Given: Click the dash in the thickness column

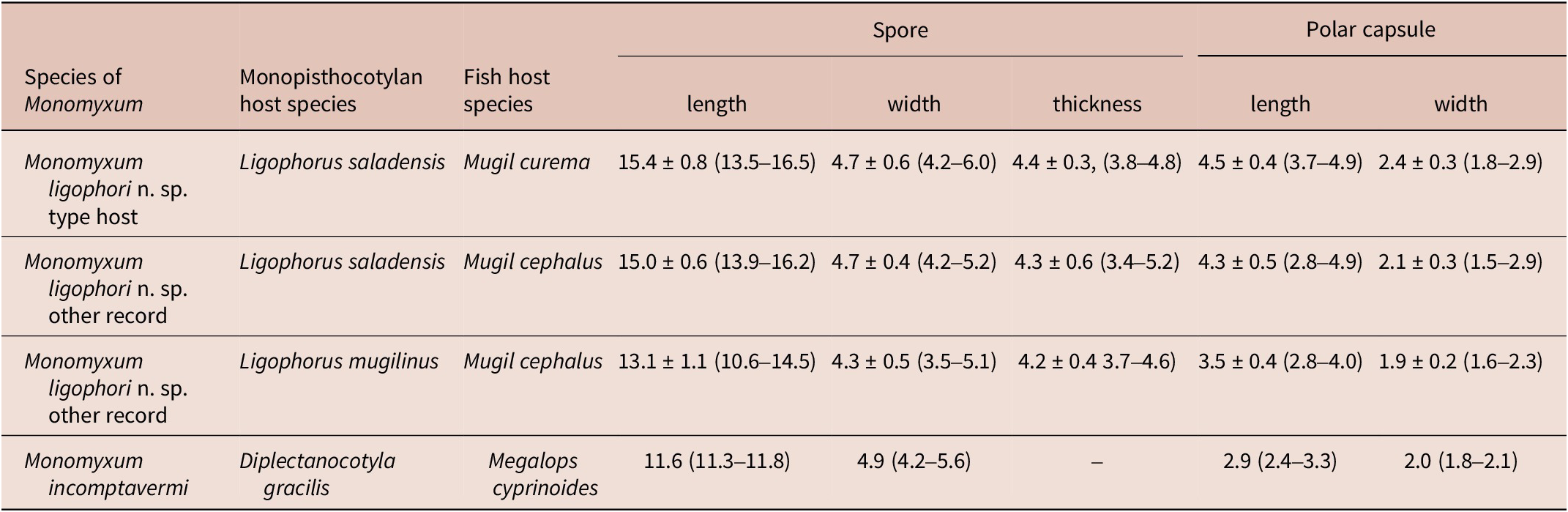Looking at the screenshot, I should point(1097,461).
